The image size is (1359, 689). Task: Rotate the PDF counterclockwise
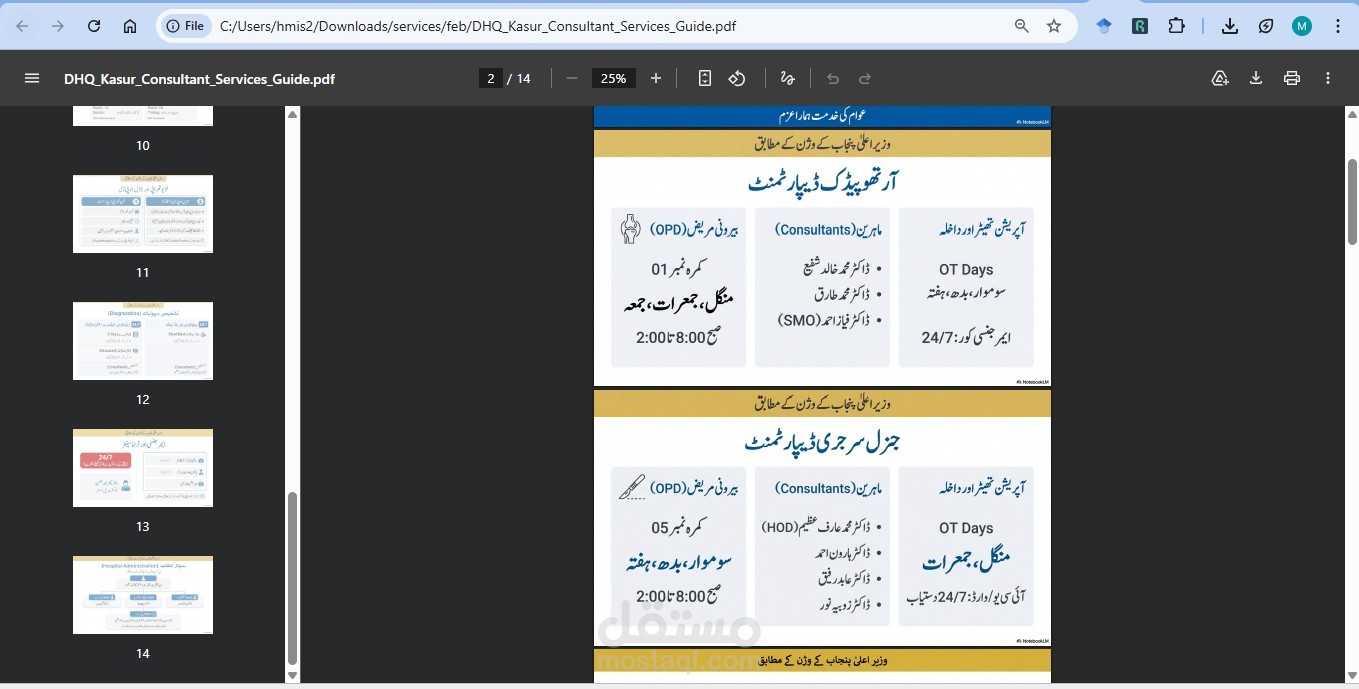(x=737, y=78)
